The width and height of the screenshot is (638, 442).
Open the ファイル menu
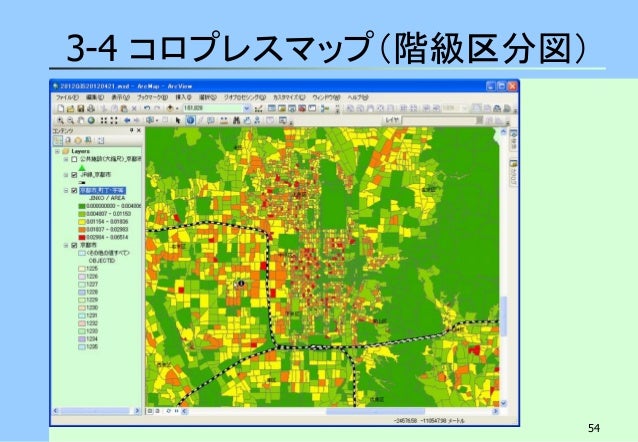(x=67, y=98)
